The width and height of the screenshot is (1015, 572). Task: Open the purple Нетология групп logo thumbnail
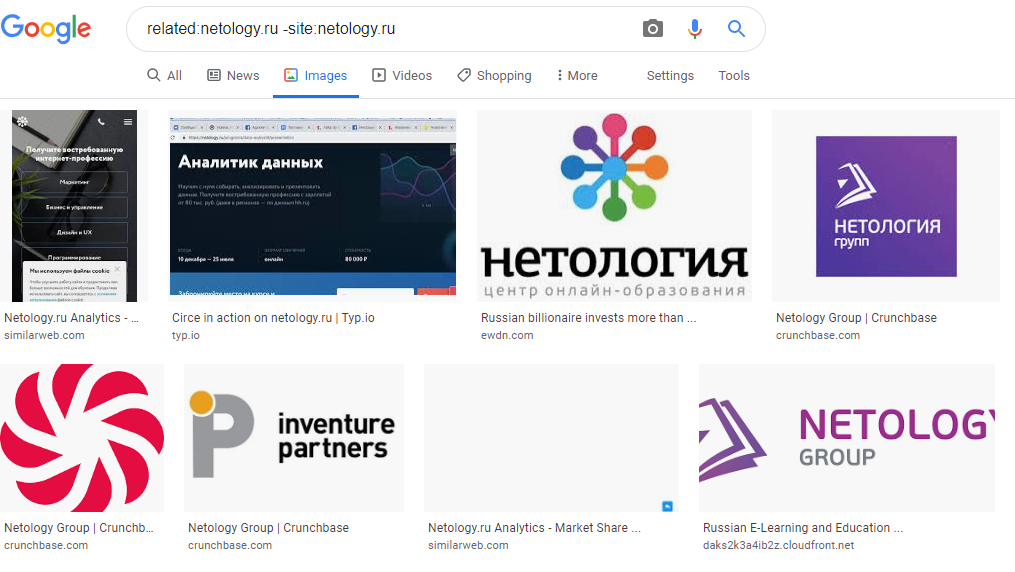coord(886,206)
